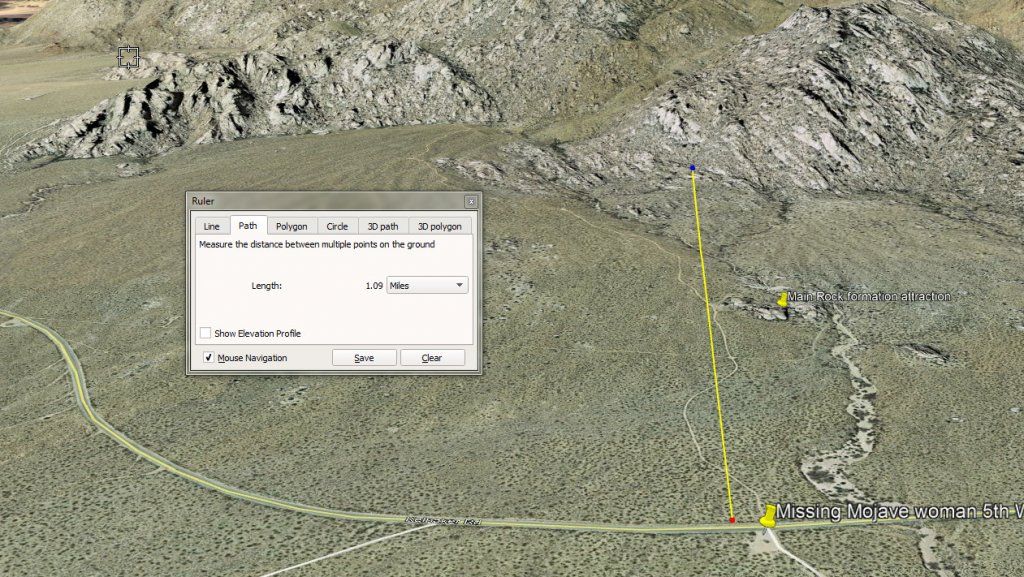Open the Polygon measurement tab
Screen dimensions: 1024x577
[292, 226]
